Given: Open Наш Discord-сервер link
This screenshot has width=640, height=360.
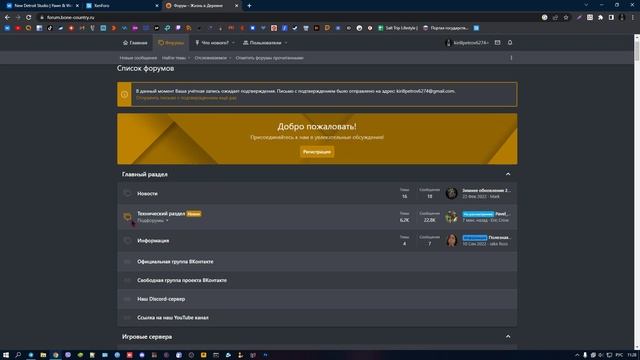Looking at the screenshot, I should coord(161,299).
